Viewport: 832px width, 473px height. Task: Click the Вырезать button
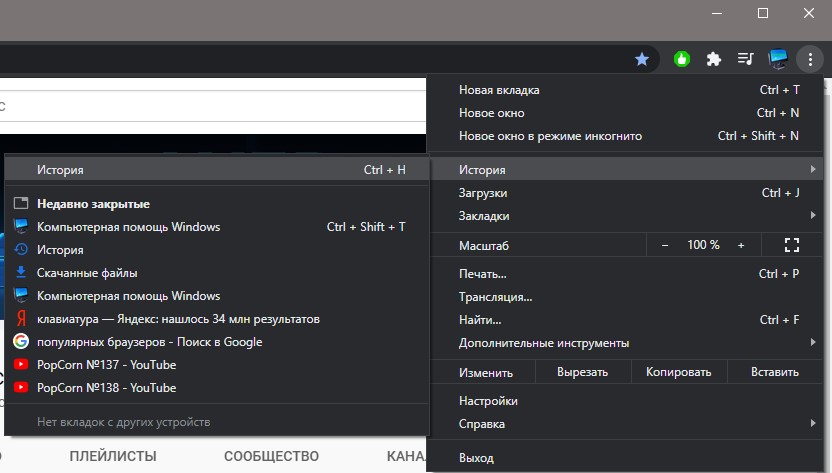click(x=583, y=372)
